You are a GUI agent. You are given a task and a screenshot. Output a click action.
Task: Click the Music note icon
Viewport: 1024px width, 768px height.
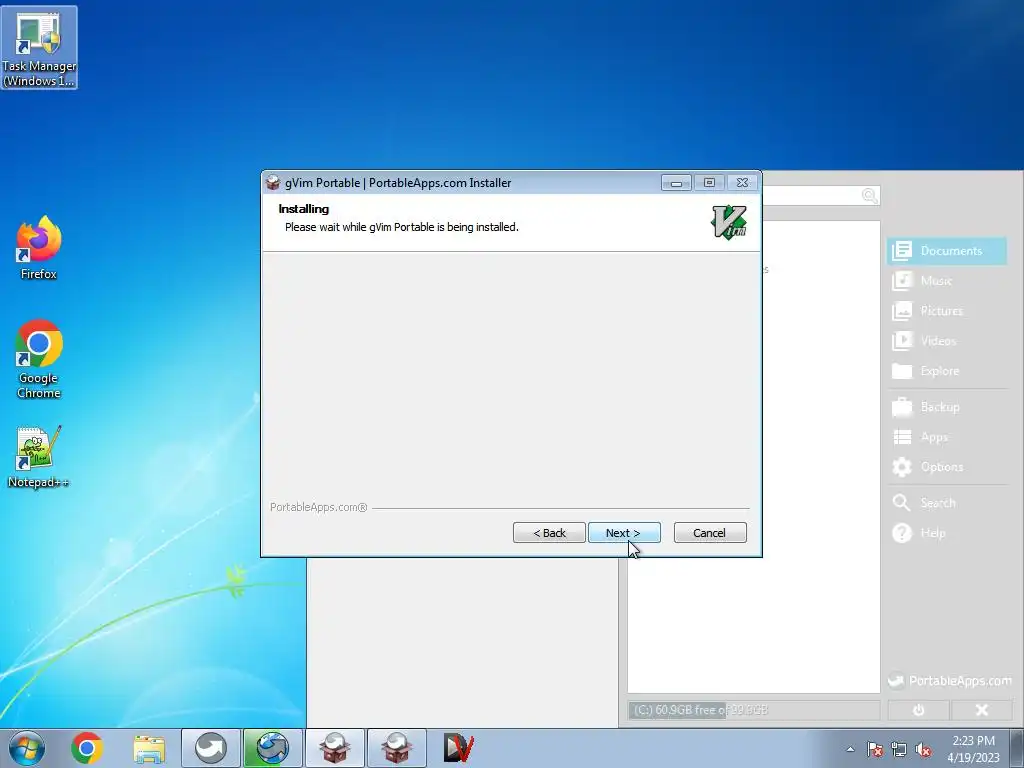902,281
